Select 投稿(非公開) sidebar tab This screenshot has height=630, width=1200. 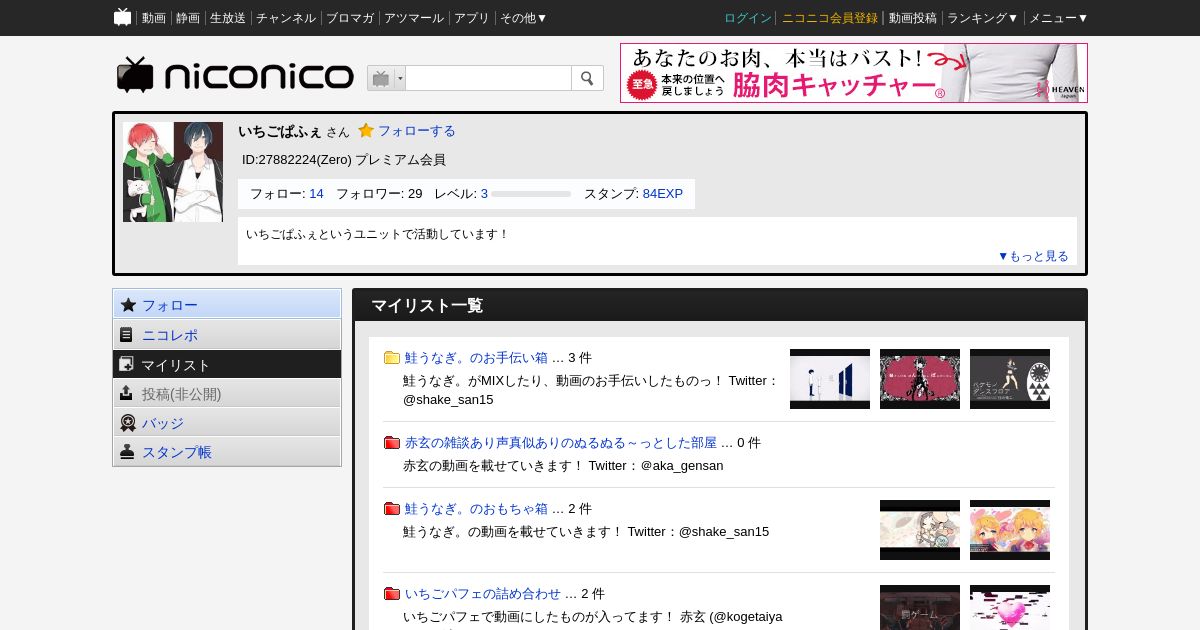[227, 394]
